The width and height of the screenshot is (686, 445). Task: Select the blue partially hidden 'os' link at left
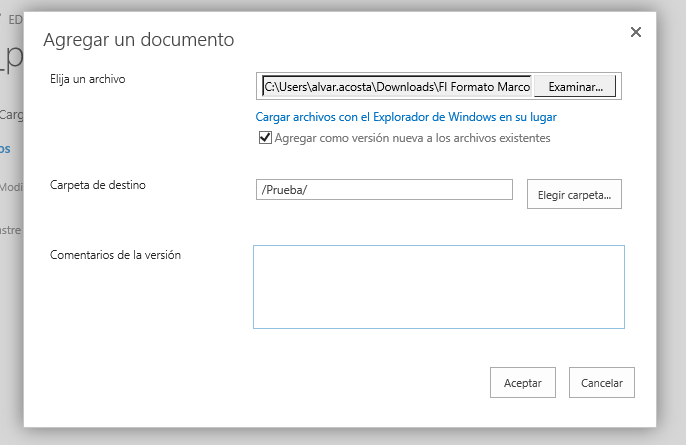tap(6, 149)
